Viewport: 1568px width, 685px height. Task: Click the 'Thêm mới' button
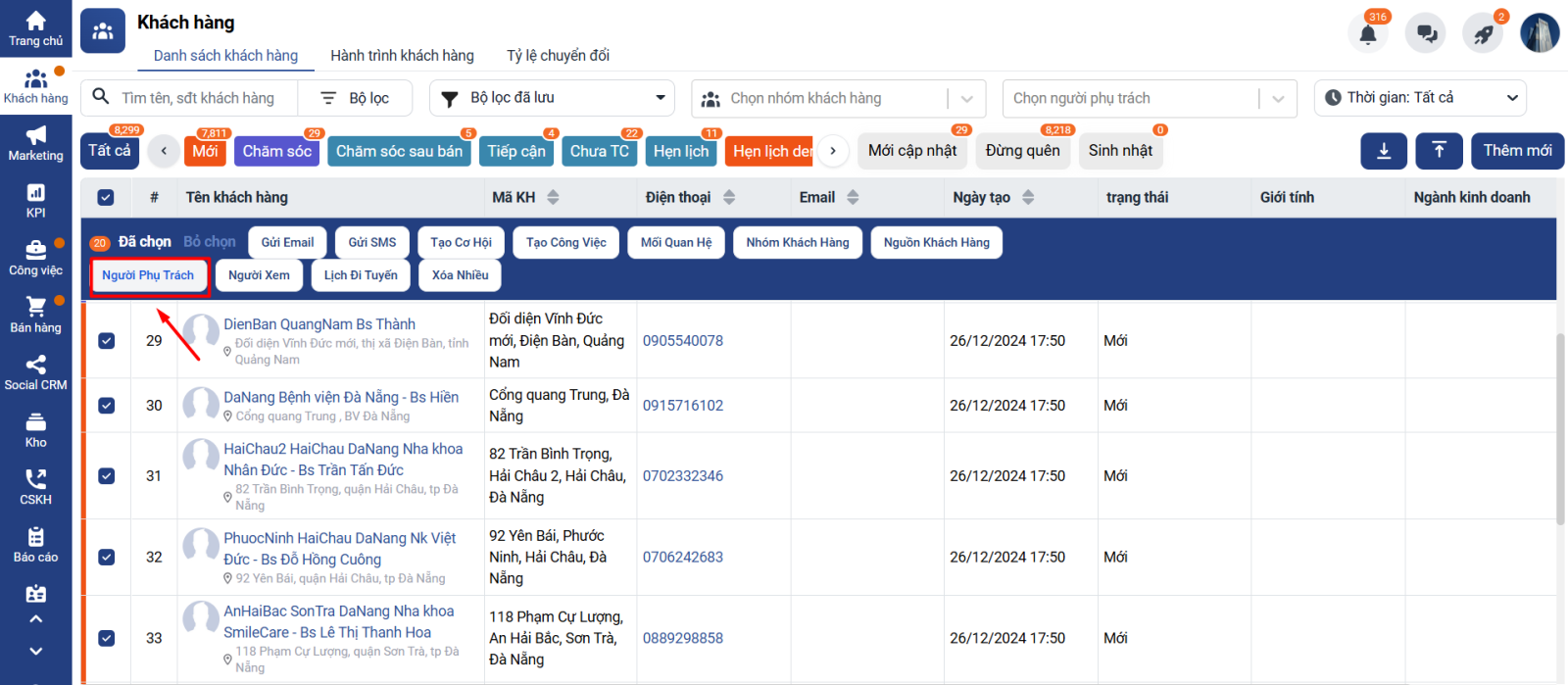point(1516,151)
